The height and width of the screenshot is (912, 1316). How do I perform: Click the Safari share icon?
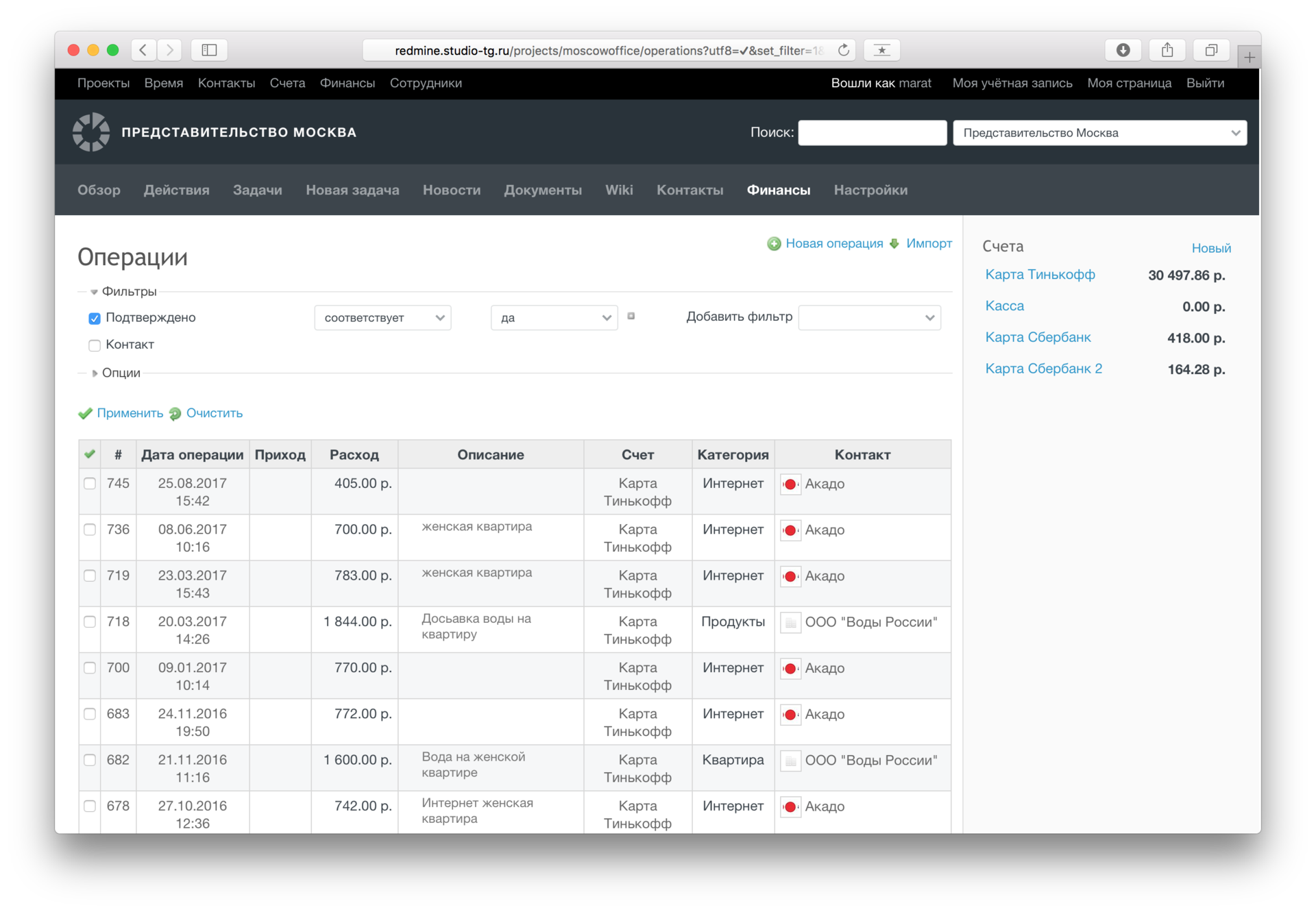1167,50
